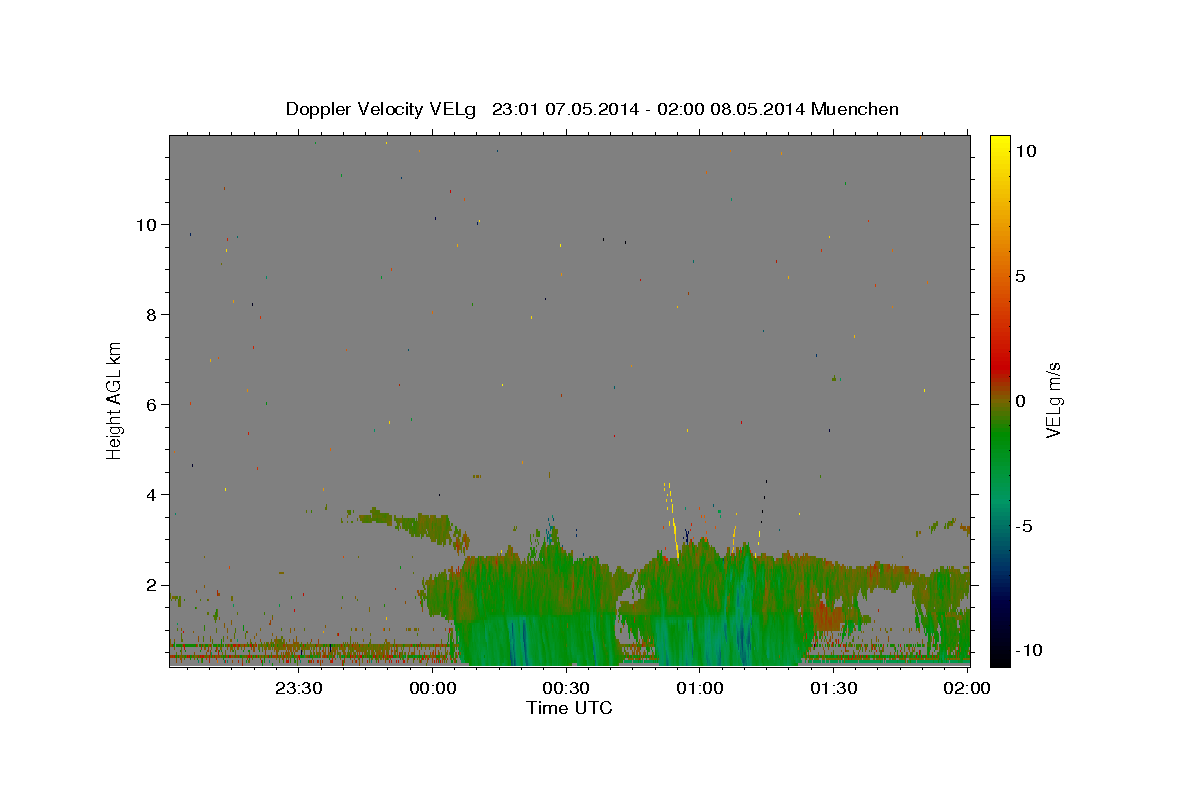Click the plot title "Doppler Velocity VELg"

click(383, 109)
